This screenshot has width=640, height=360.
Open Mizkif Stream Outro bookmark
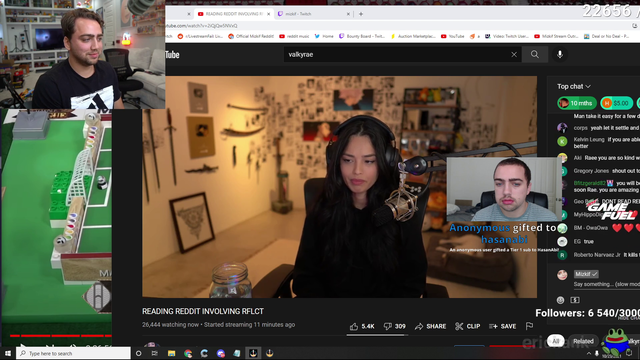pos(556,36)
